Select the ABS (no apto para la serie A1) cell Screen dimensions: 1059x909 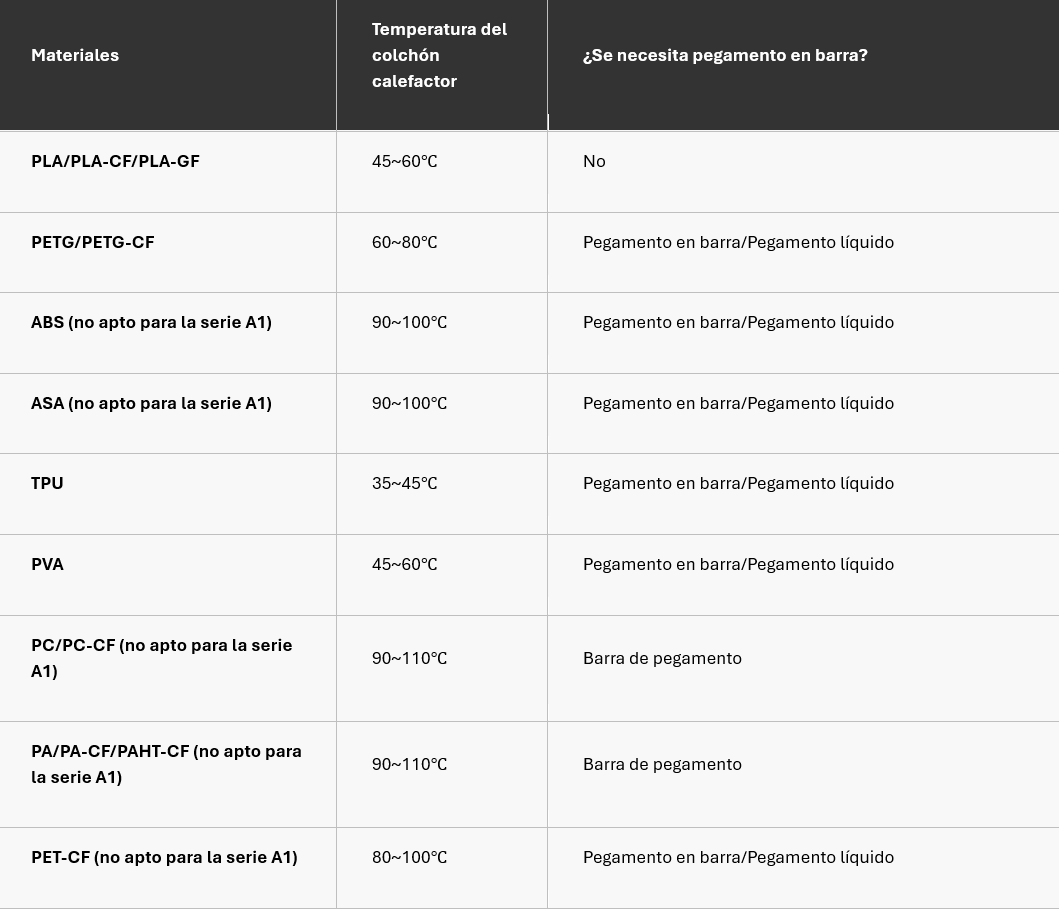click(x=151, y=322)
